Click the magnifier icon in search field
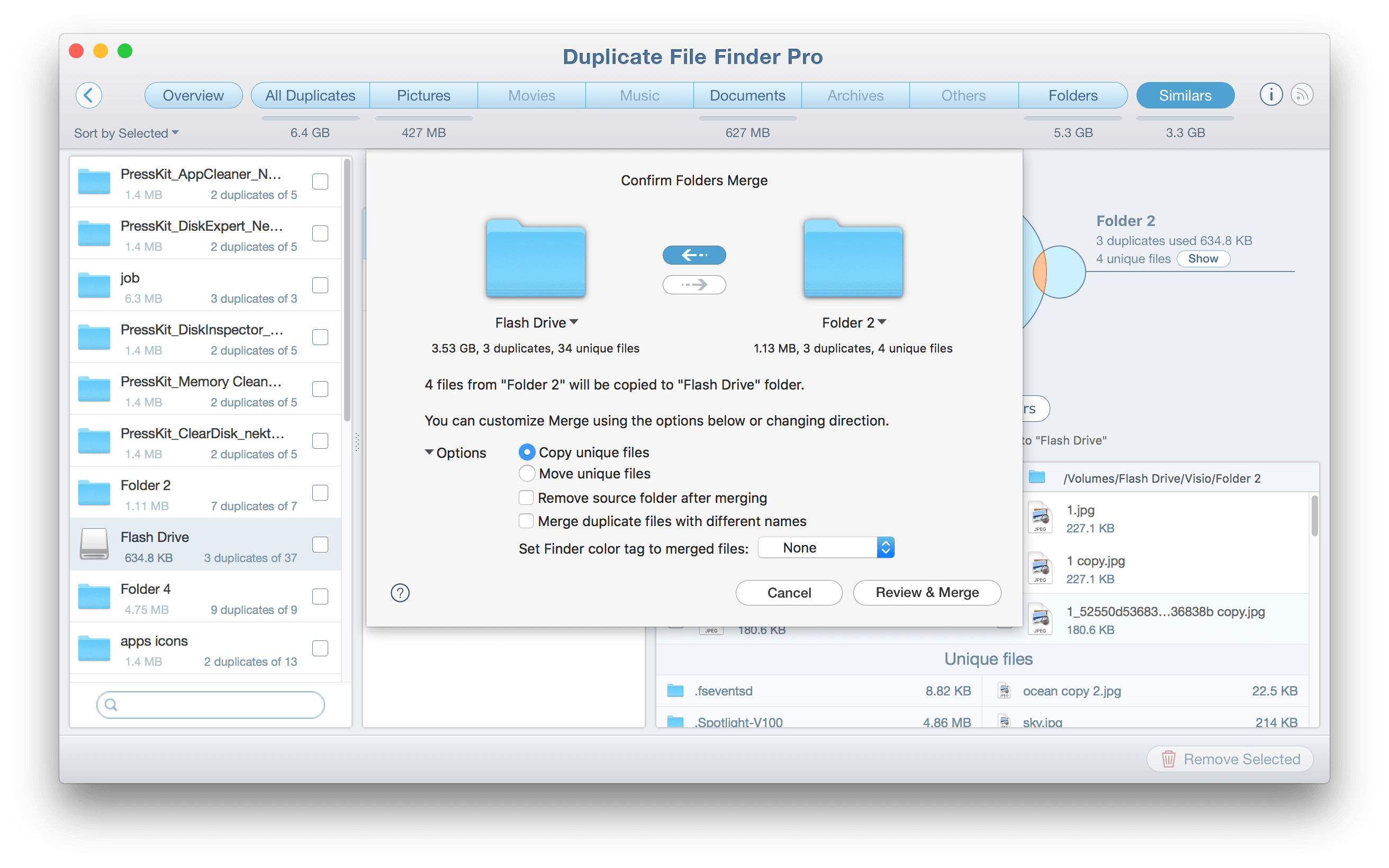Screen dimensions: 1389x868 click(x=111, y=704)
